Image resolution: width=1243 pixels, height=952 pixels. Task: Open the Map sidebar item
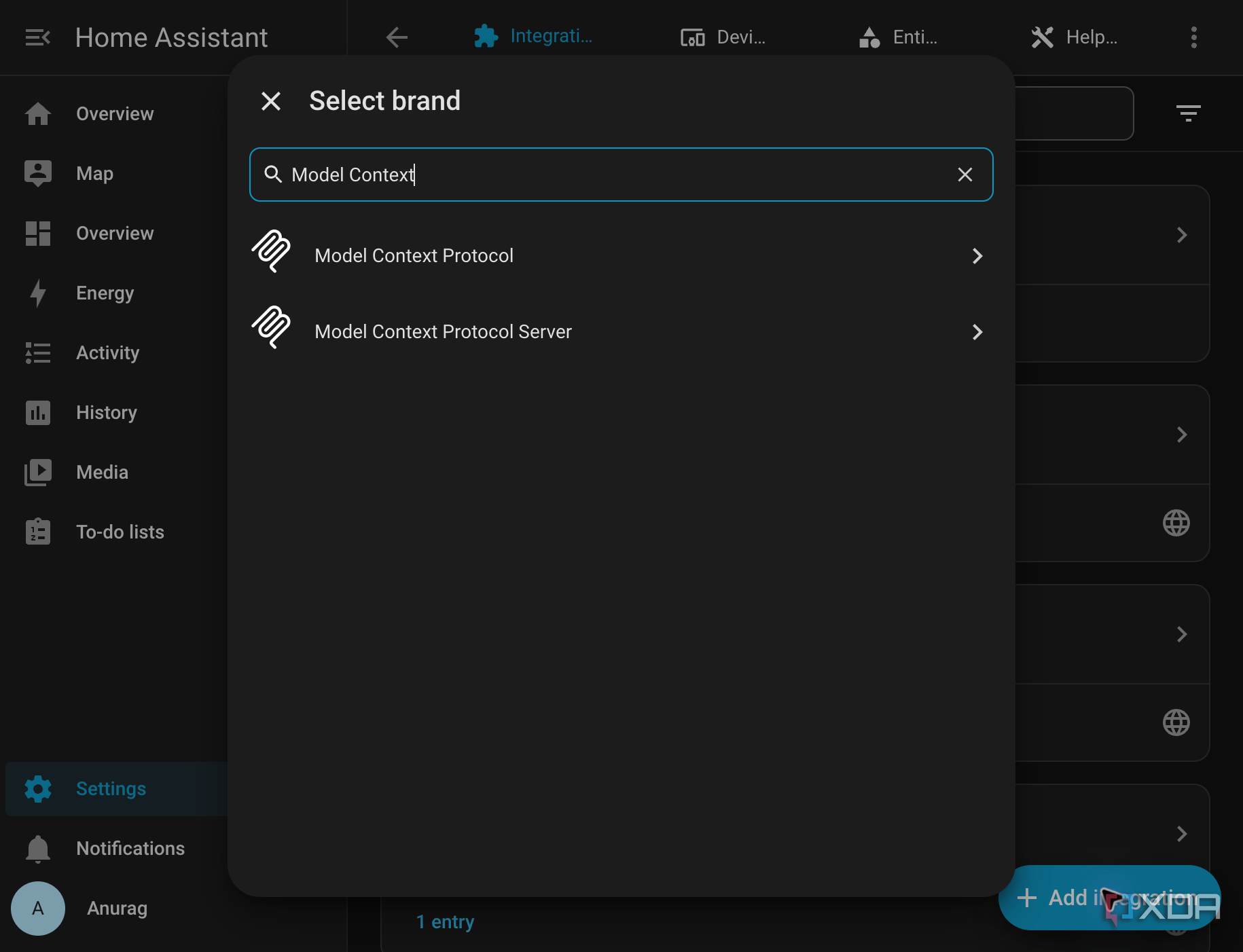pos(115,173)
